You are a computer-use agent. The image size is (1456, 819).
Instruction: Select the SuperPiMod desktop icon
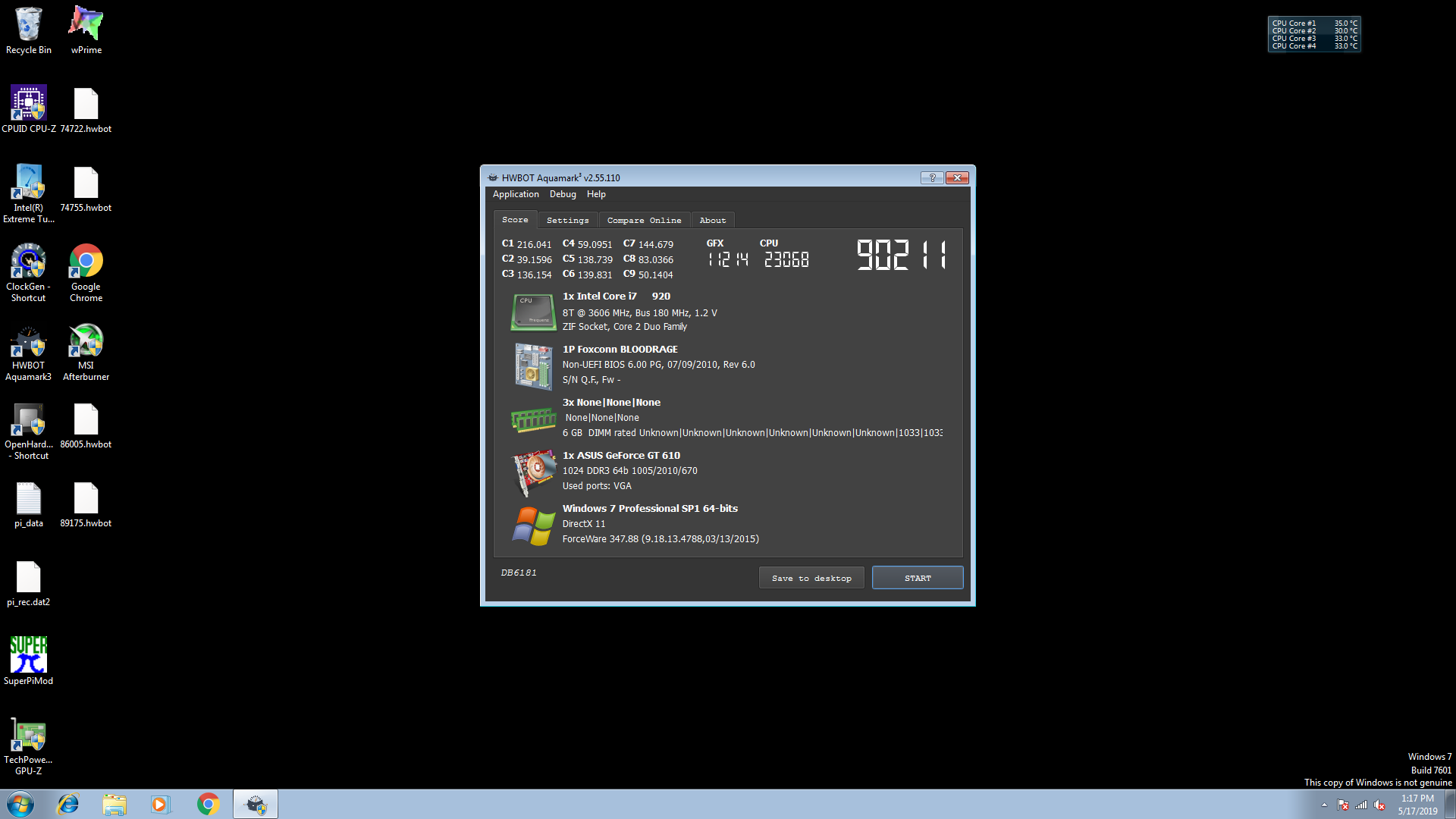click(x=29, y=661)
